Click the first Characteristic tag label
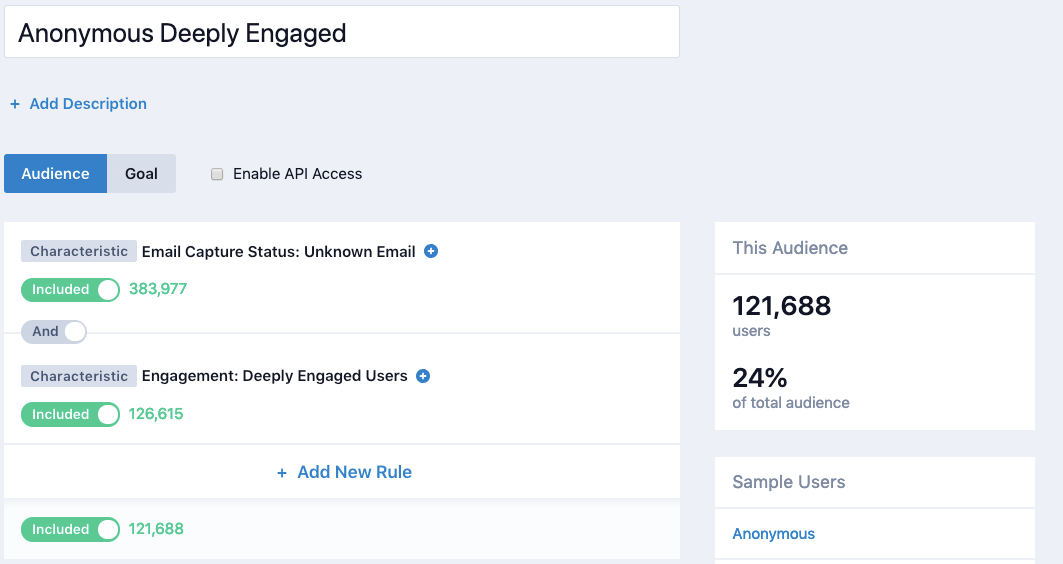The image size is (1063, 564). coord(79,252)
